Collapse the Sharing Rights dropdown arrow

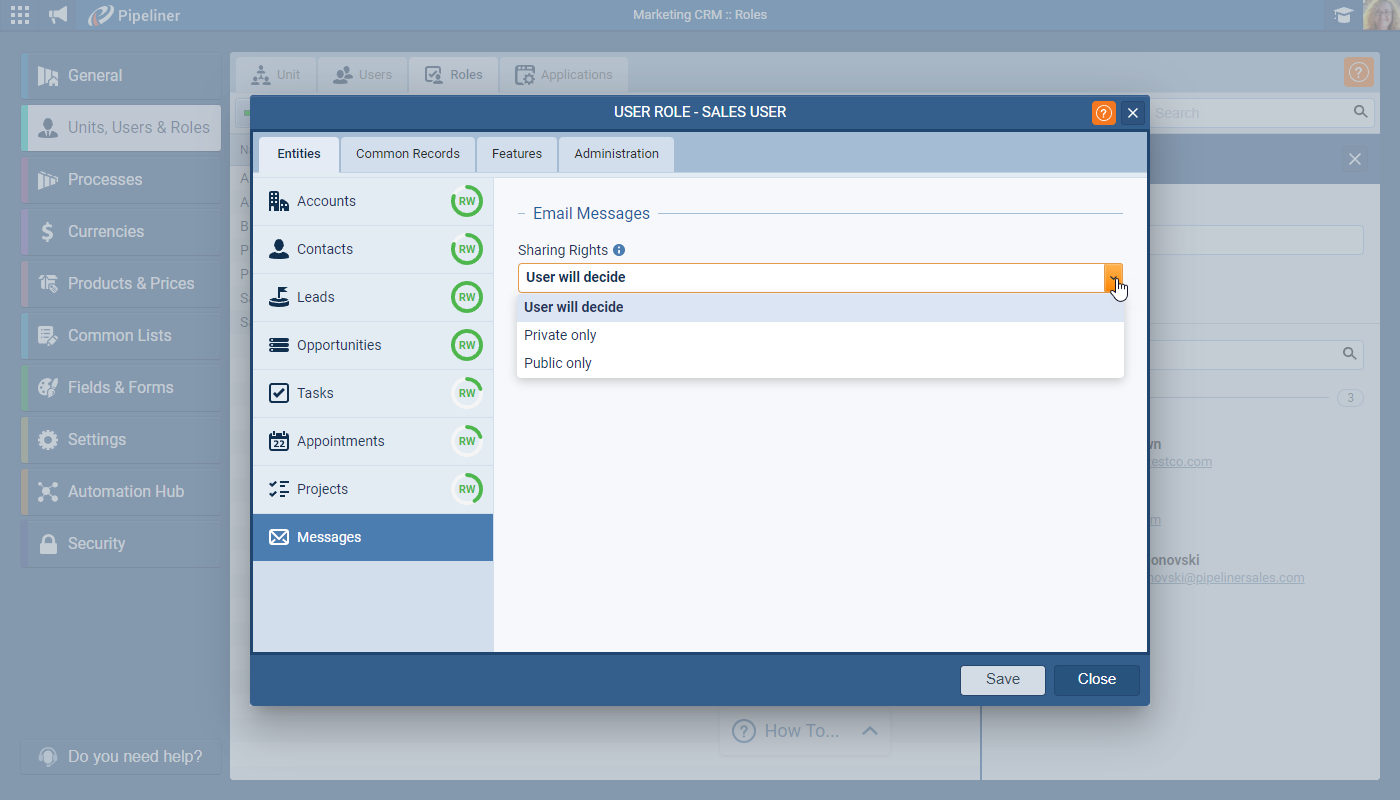point(1113,278)
